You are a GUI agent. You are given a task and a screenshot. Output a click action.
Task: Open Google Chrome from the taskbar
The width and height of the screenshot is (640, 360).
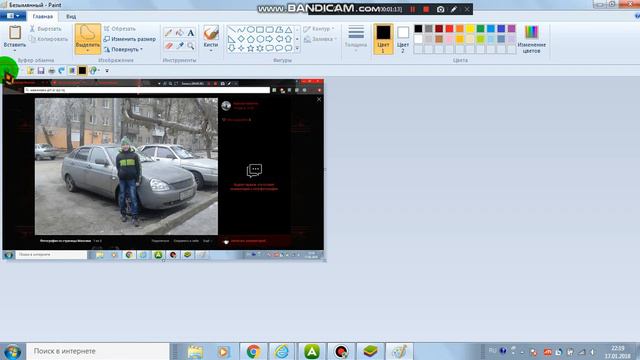click(253, 351)
